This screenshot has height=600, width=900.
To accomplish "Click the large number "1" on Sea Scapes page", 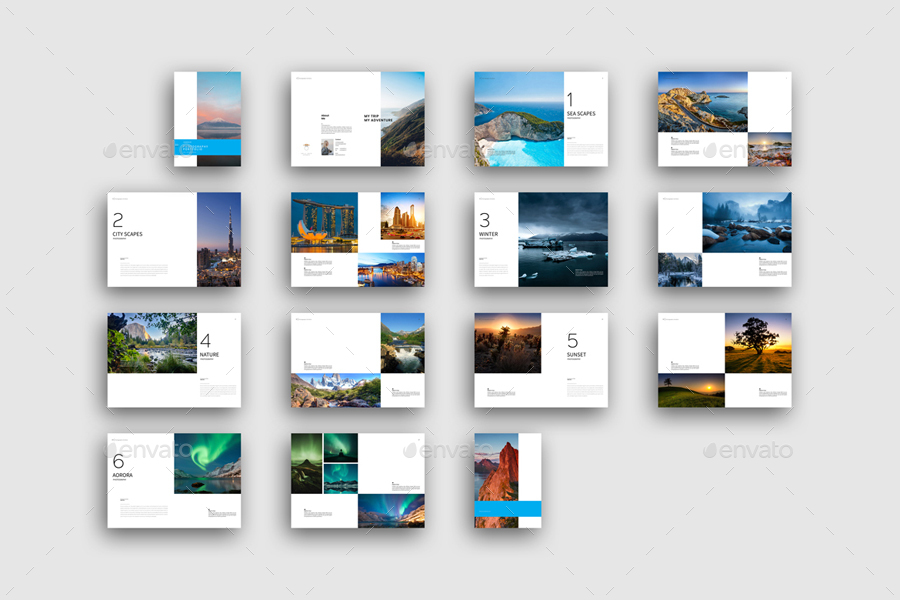I will tap(570, 98).
